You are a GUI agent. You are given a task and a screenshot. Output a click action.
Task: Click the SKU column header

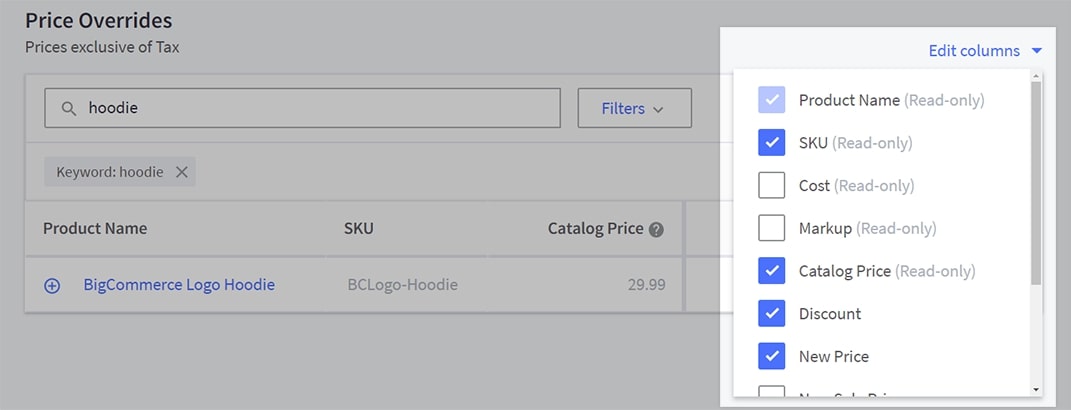(x=358, y=229)
